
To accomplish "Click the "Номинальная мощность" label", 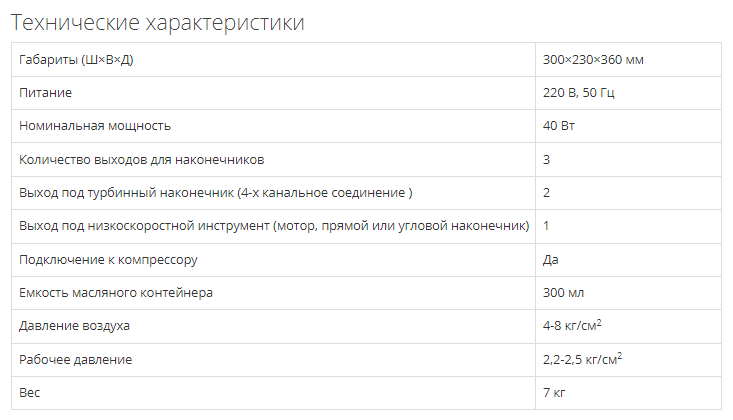I will coord(95,126).
